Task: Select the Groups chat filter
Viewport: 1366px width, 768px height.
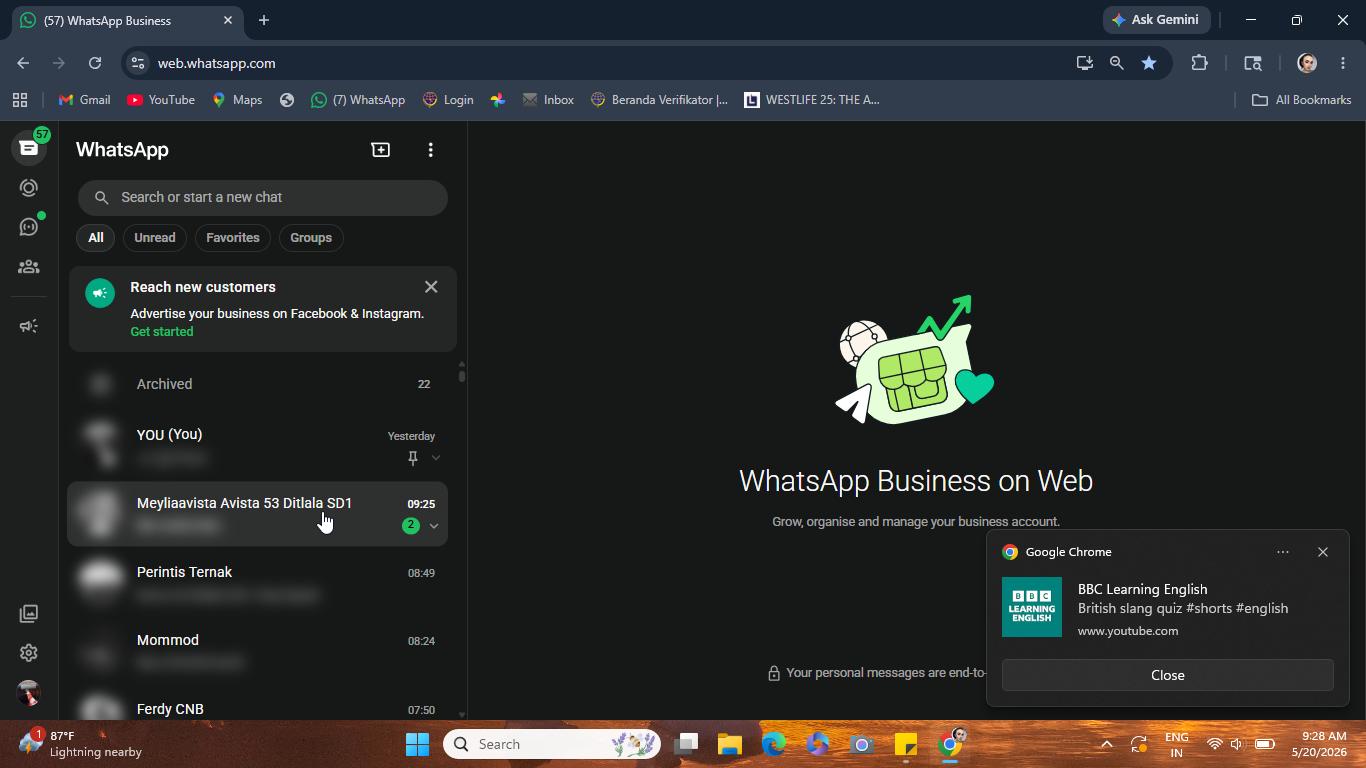Action: pyautogui.click(x=311, y=238)
